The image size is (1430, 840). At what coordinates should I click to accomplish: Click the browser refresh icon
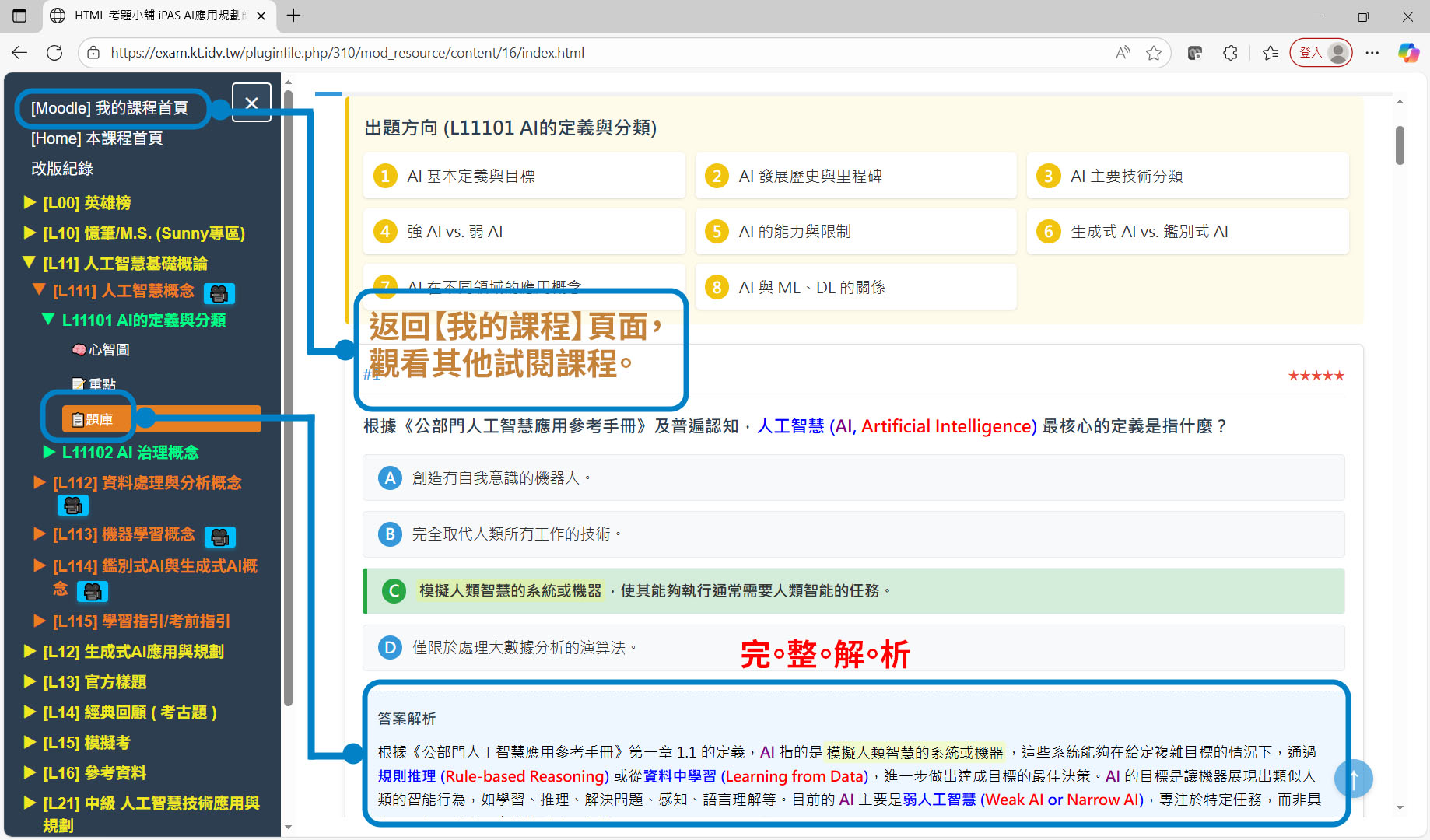click(x=54, y=53)
